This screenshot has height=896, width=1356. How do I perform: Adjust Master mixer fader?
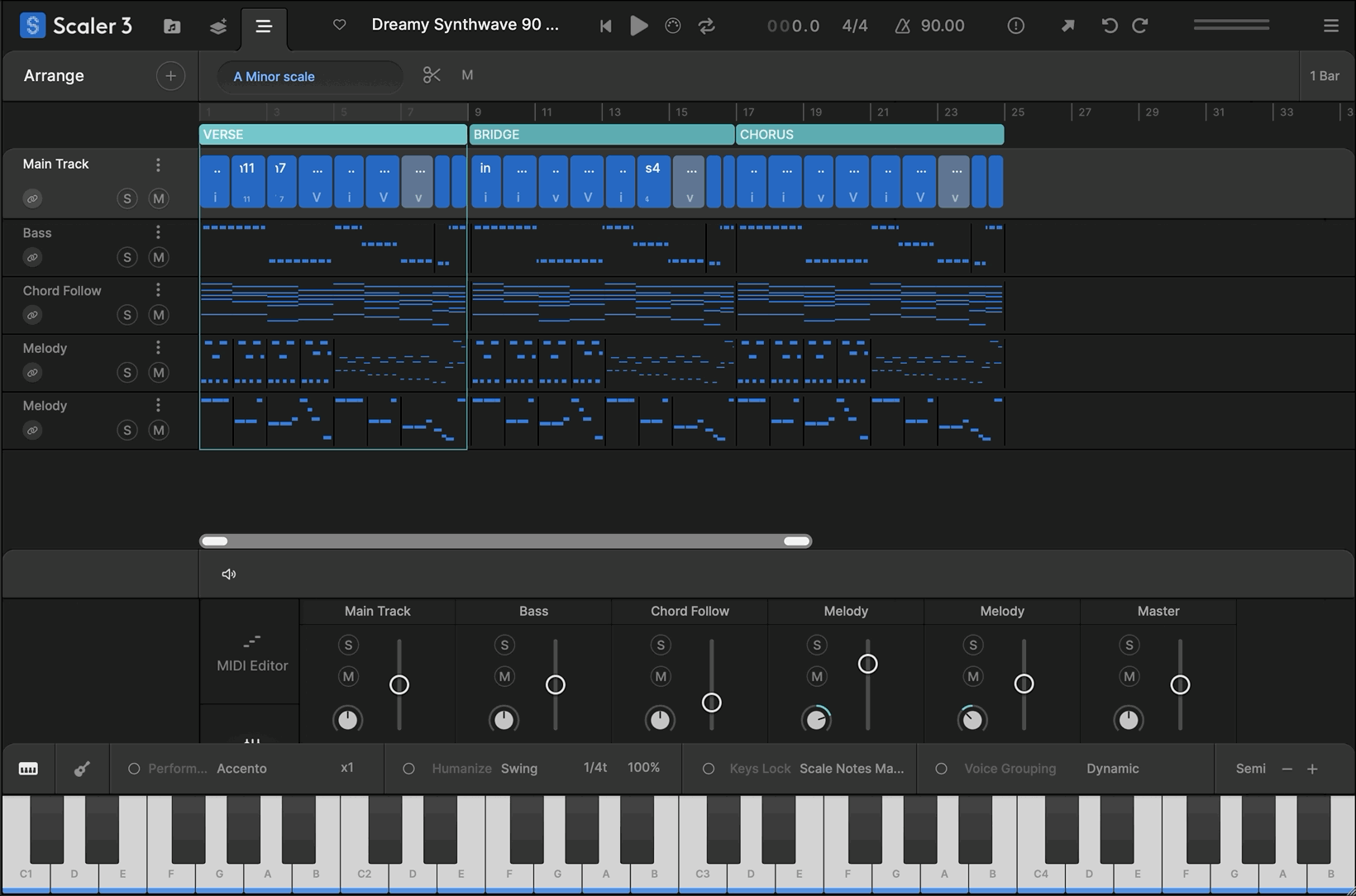1180,684
